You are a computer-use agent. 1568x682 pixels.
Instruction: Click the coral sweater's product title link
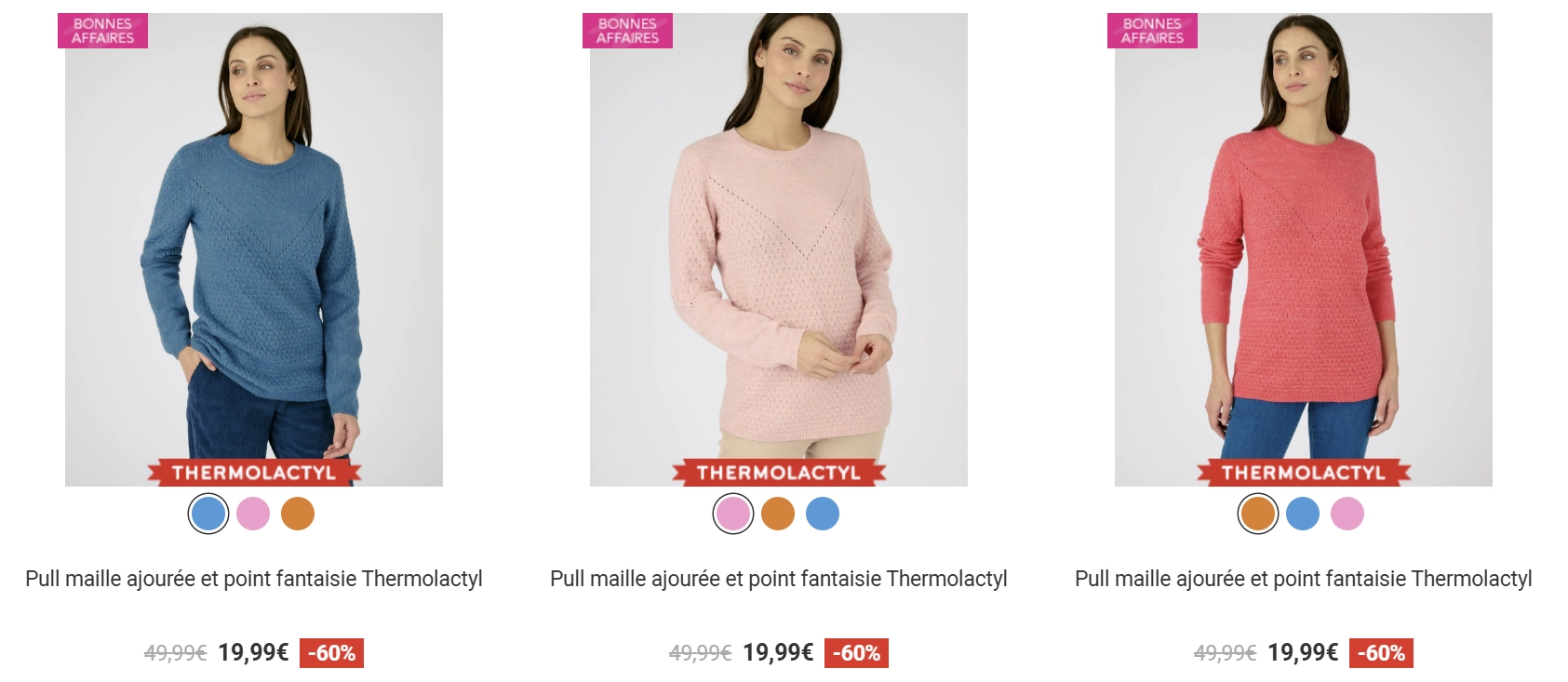[1304, 579]
